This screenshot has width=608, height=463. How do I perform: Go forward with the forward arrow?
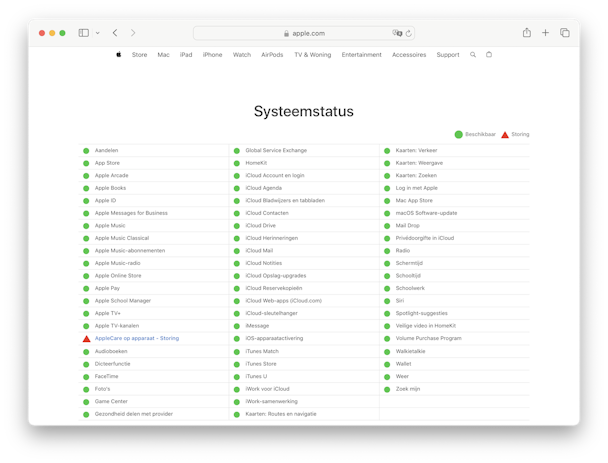(133, 33)
